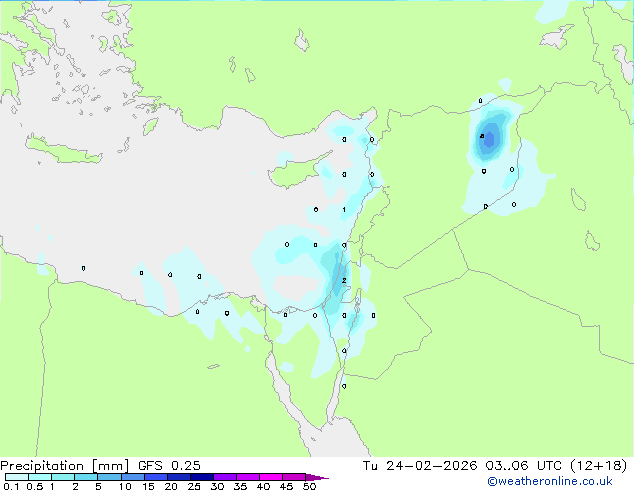
Task: Click the 2 to 5 mm legend swatch
Action: pos(86,477)
